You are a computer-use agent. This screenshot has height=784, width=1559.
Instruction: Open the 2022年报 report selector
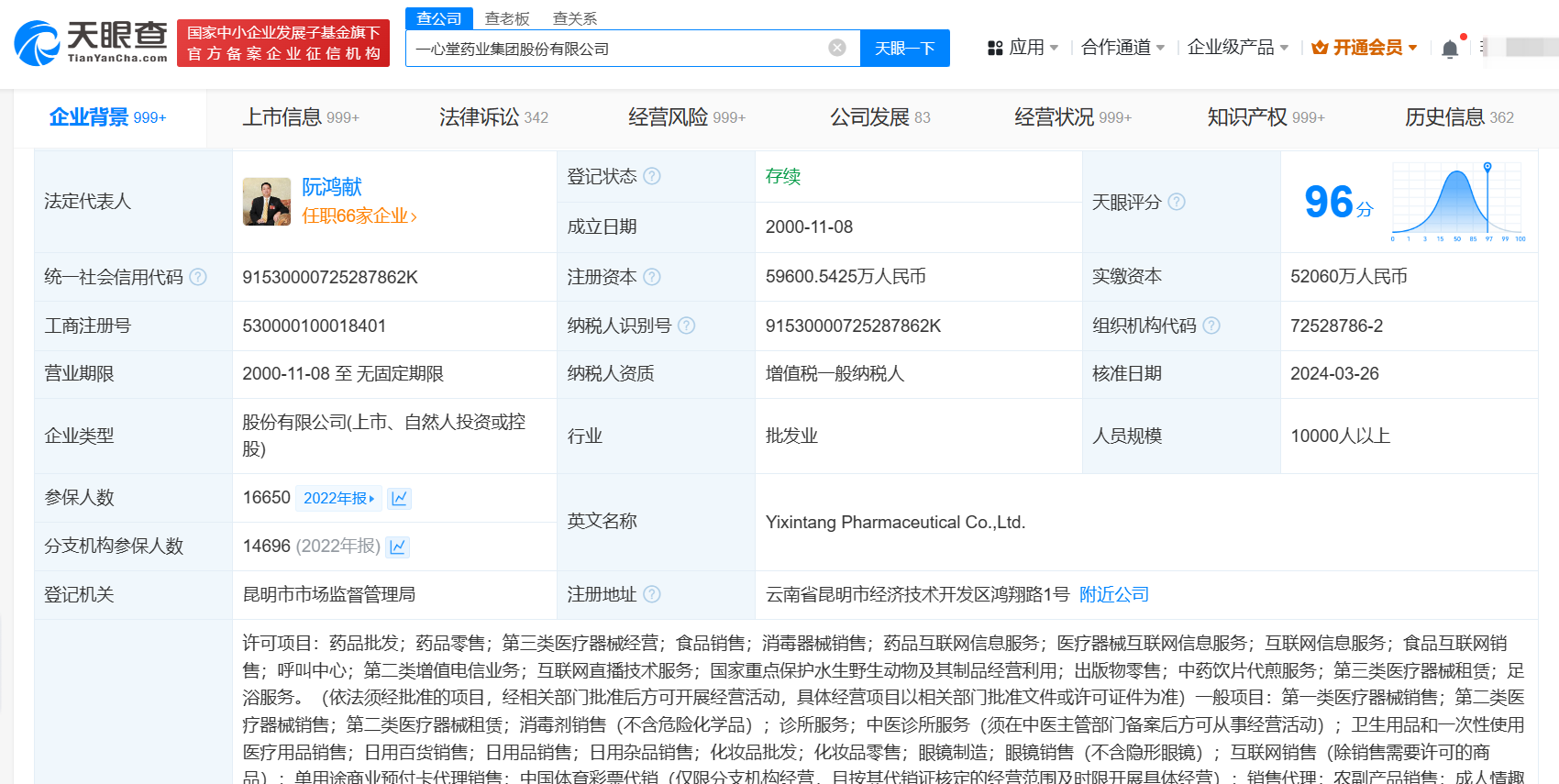pos(338,498)
